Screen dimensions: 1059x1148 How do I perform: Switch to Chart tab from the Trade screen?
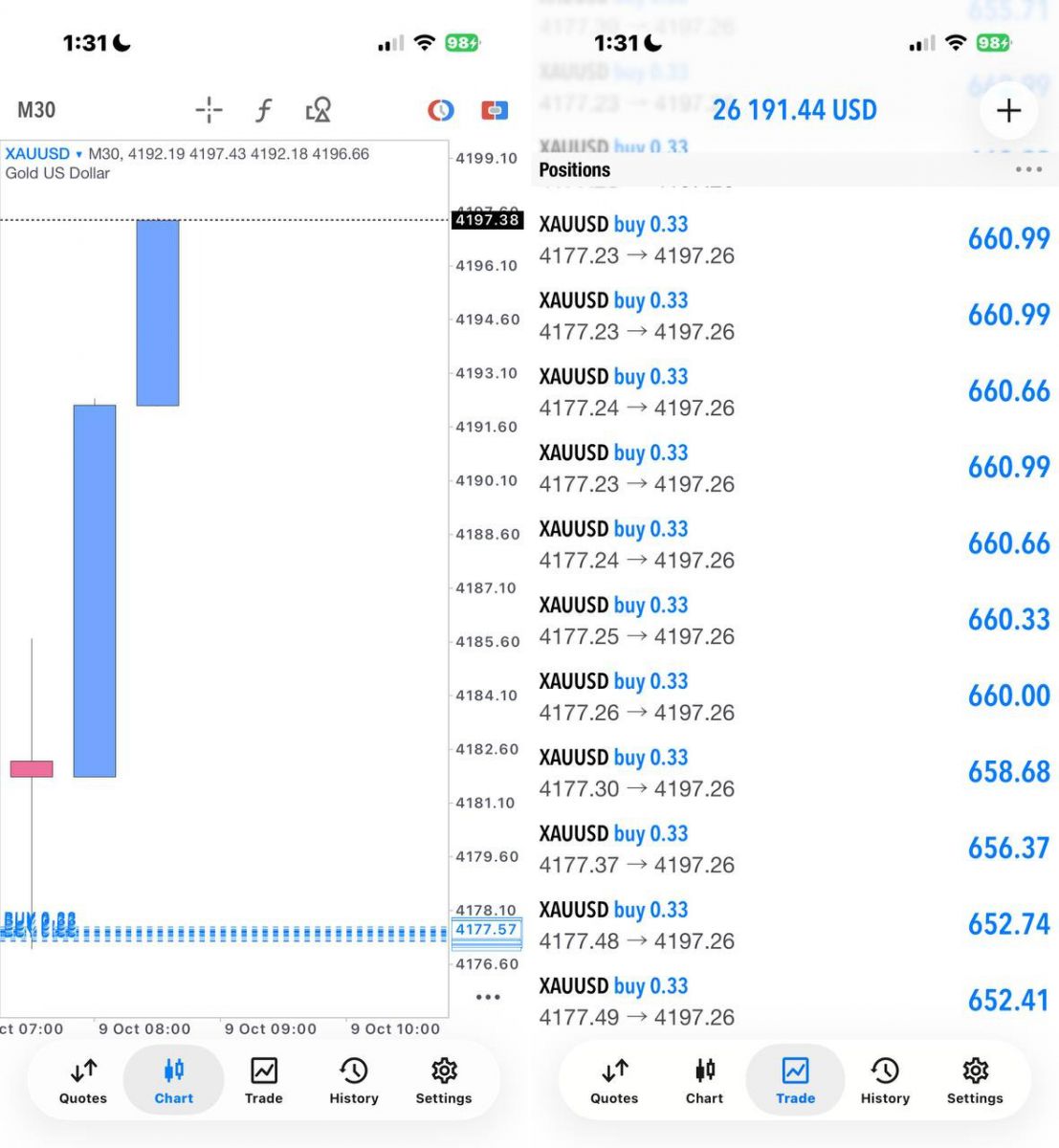point(704,1081)
